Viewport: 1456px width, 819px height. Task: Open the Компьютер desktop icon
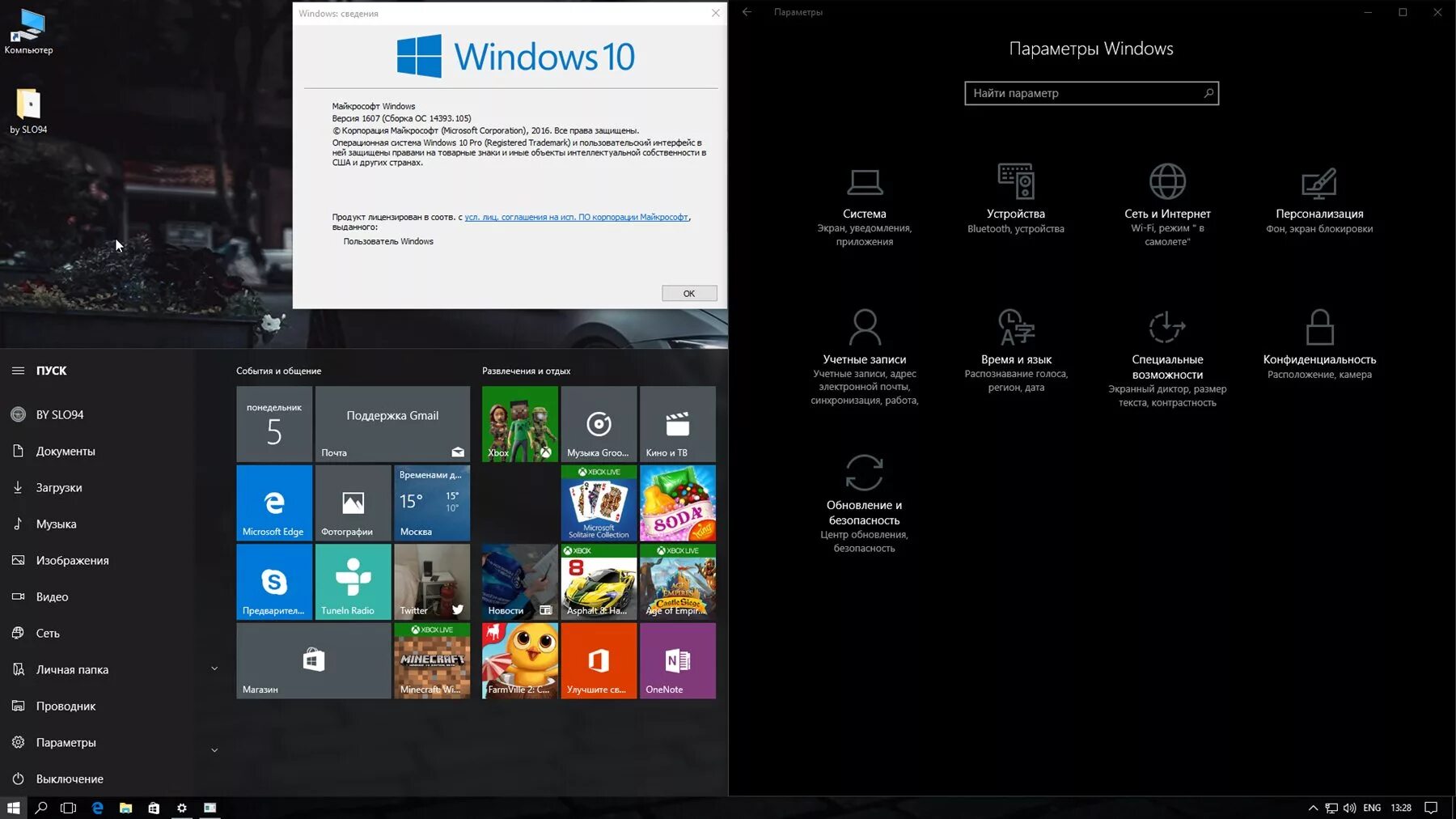[28, 32]
